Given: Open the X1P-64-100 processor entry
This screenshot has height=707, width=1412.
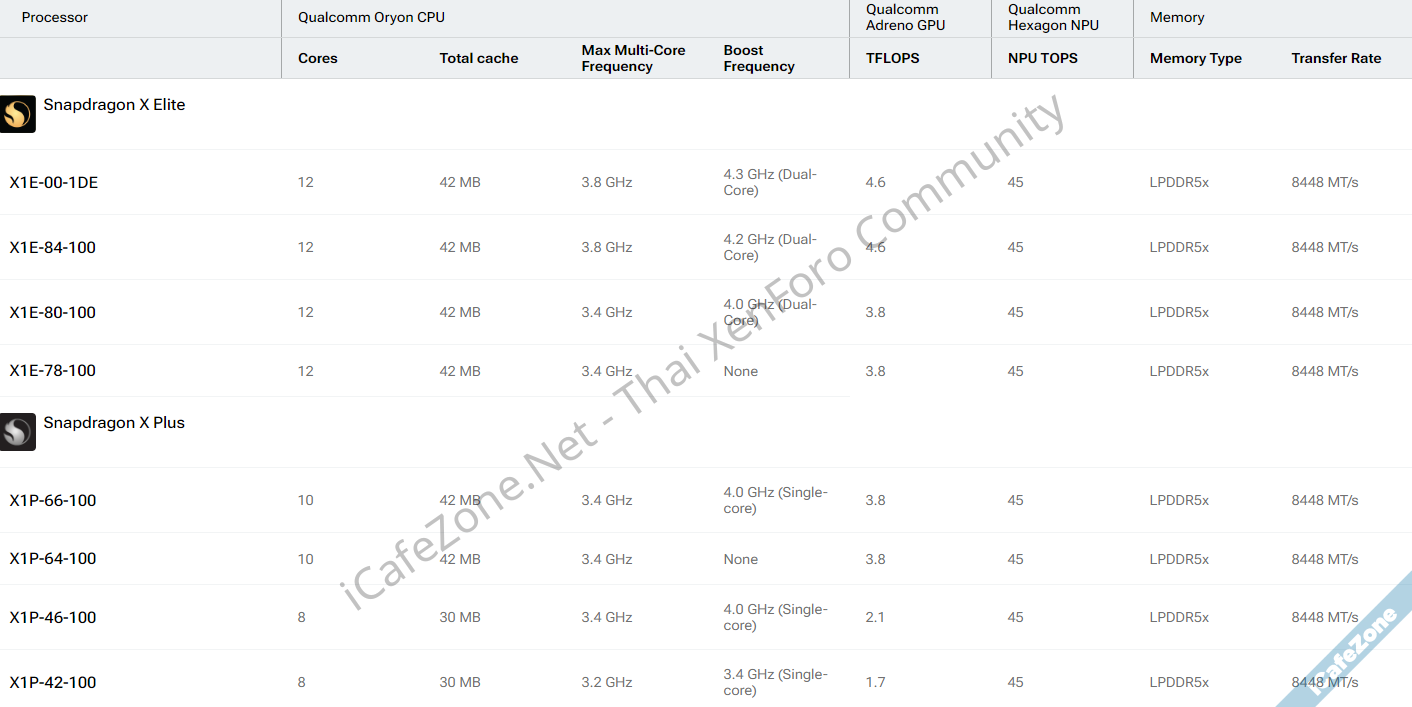Looking at the screenshot, I should click(53, 559).
